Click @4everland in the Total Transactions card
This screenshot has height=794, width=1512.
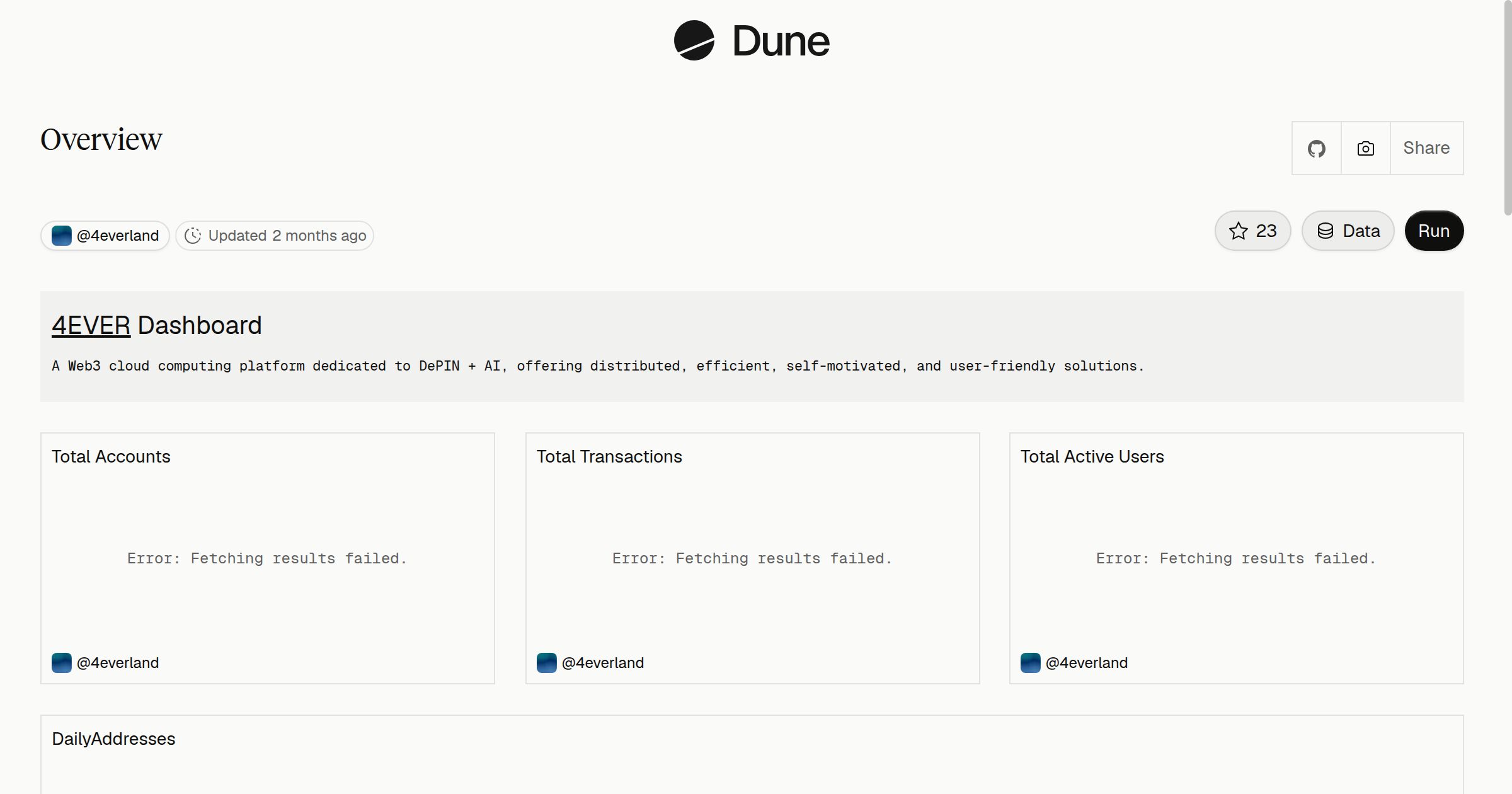pyautogui.click(x=603, y=663)
